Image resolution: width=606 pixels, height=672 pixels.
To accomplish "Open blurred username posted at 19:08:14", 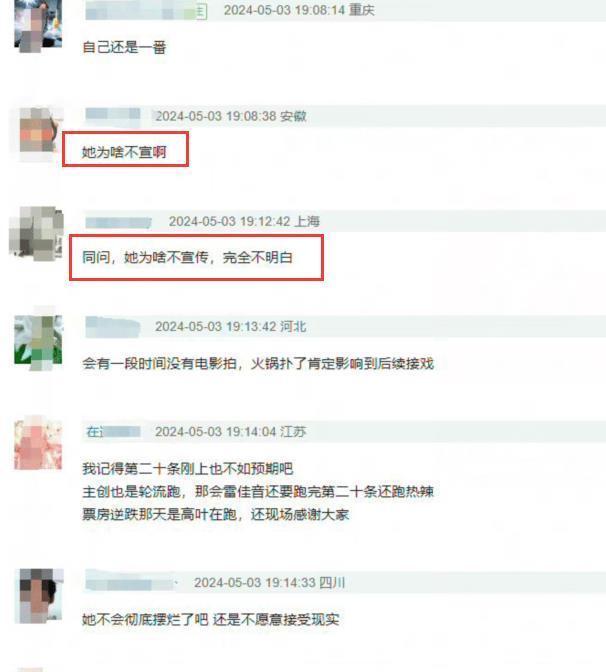I will click(146, 11).
